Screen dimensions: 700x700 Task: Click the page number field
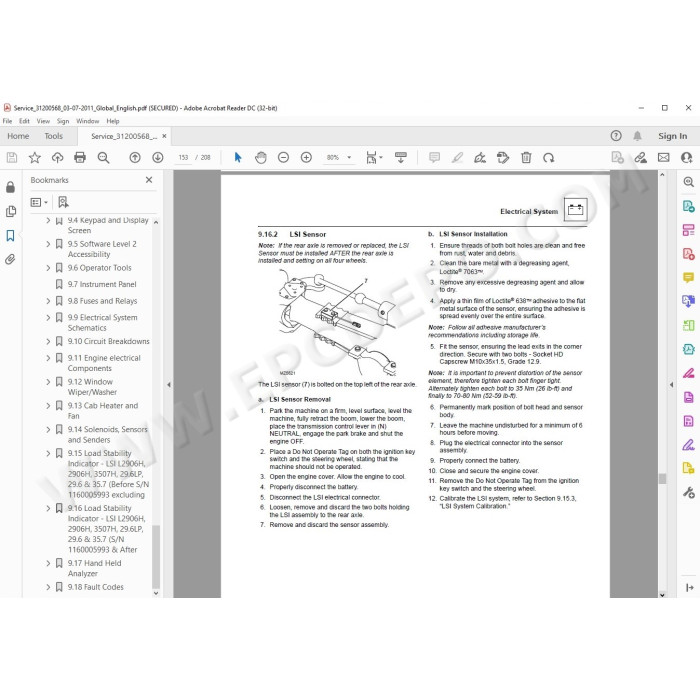(183, 158)
